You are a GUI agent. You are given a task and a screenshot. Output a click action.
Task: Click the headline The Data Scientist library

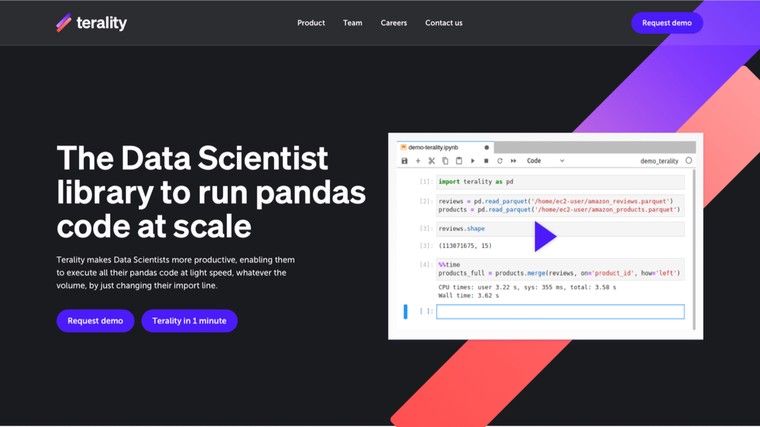pyautogui.click(x=211, y=192)
